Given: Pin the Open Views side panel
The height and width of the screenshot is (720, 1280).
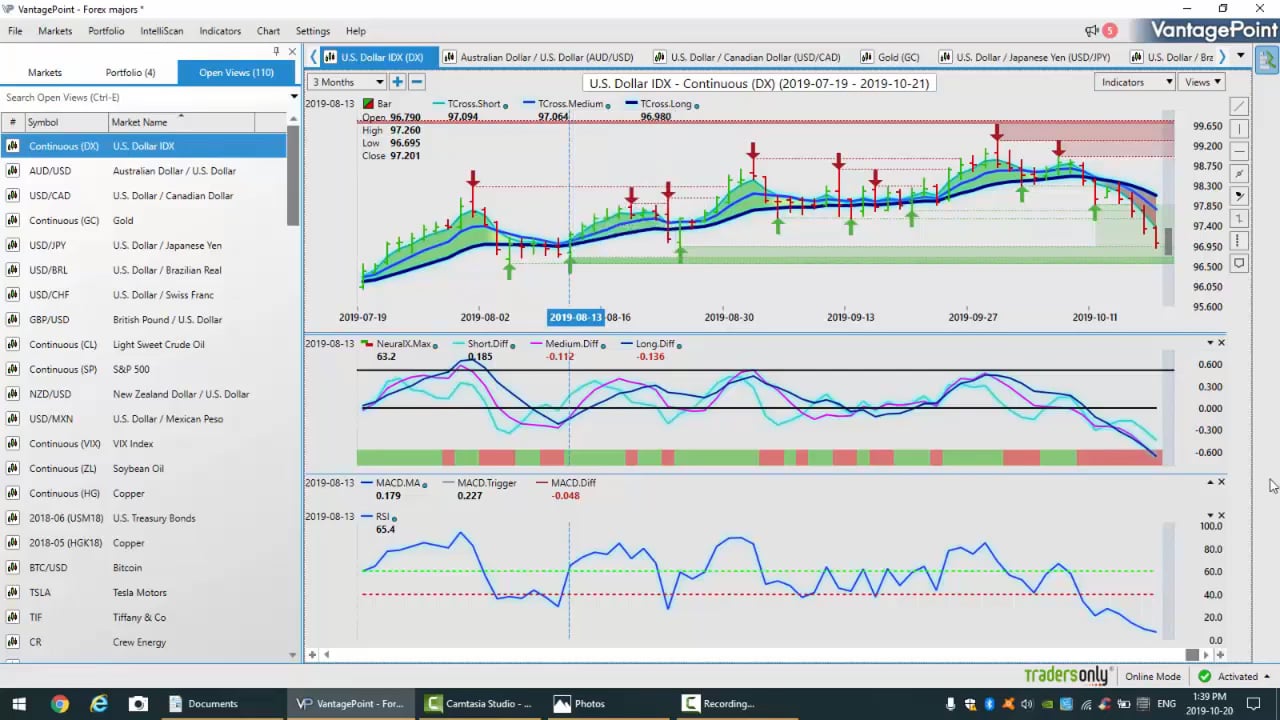Looking at the screenshot, I should coord(277,51).
